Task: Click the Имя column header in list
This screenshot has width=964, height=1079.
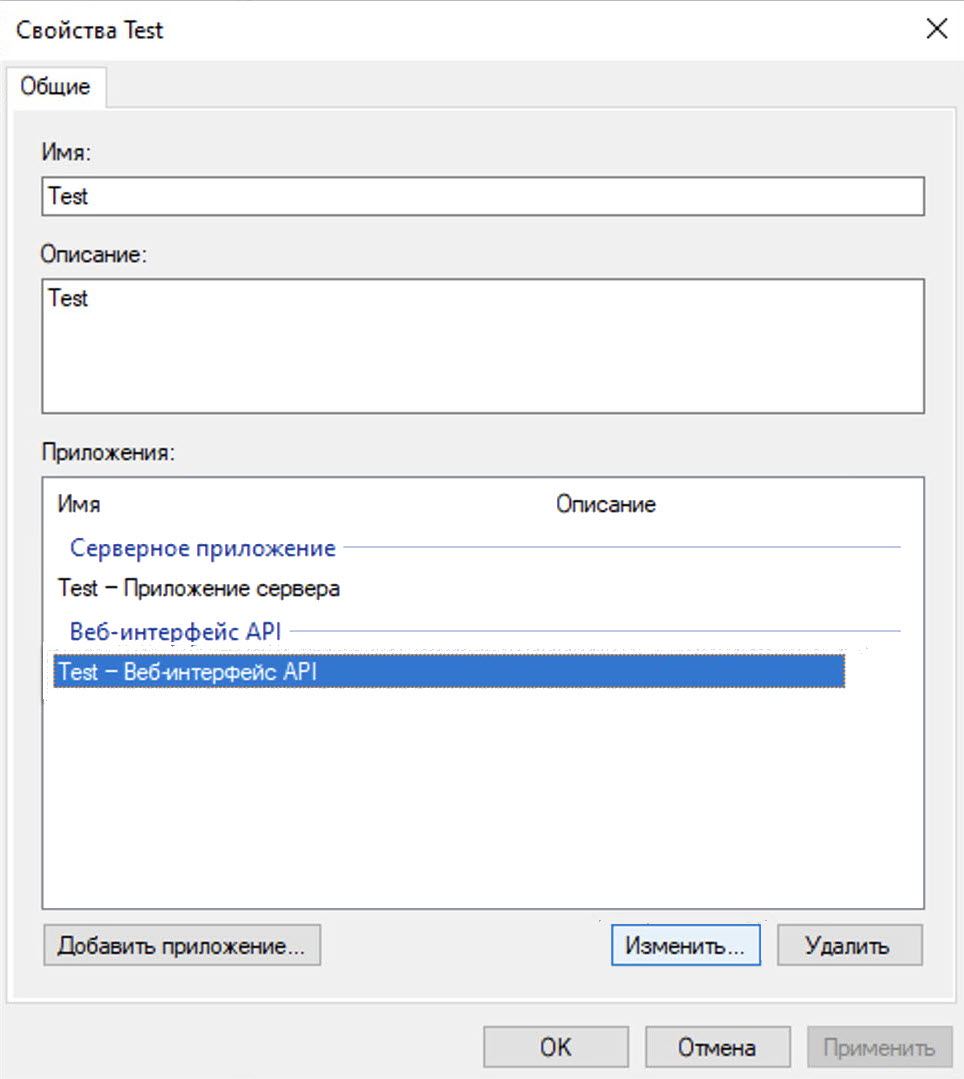Action: tap(79, 504)
